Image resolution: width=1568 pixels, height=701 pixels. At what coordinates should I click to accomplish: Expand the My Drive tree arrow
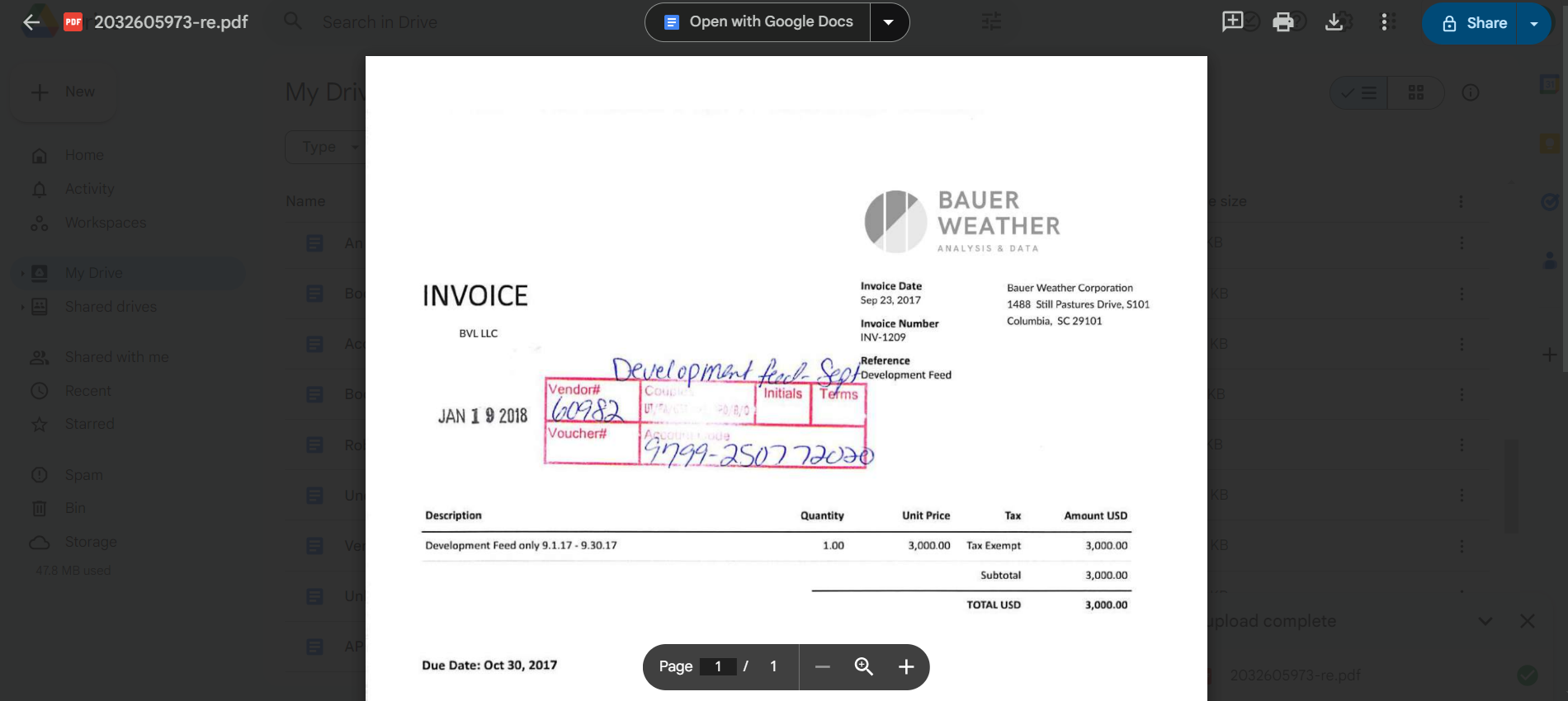22,273
